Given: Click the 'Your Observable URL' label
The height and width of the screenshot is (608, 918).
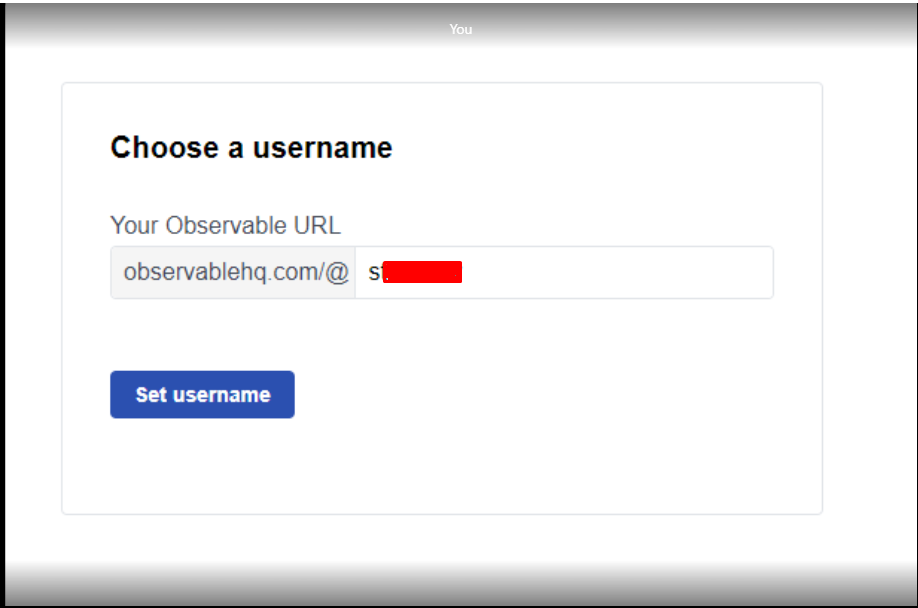Looking at the screenshot, I should click(225, 225).
